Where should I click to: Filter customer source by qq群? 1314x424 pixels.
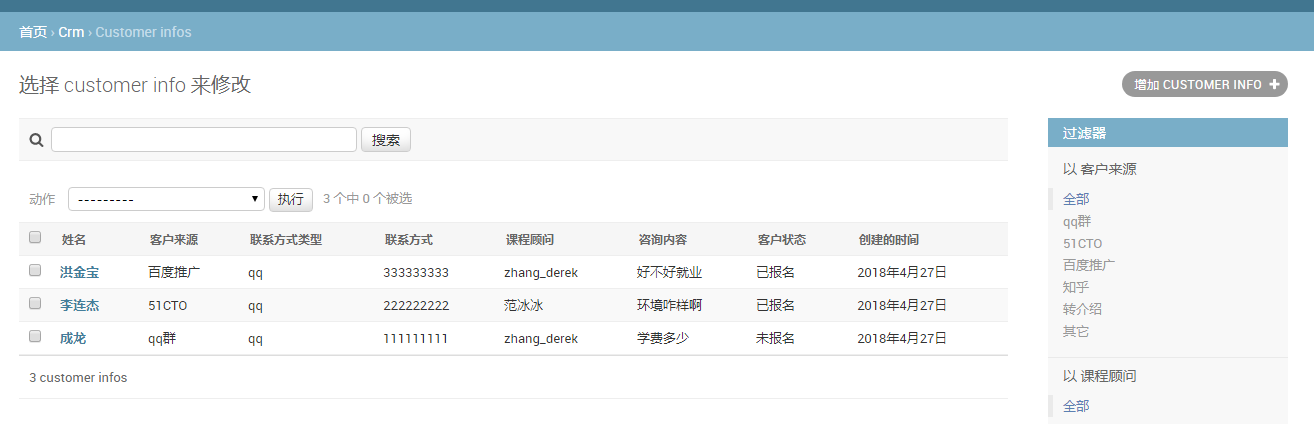click(1077, 221)
